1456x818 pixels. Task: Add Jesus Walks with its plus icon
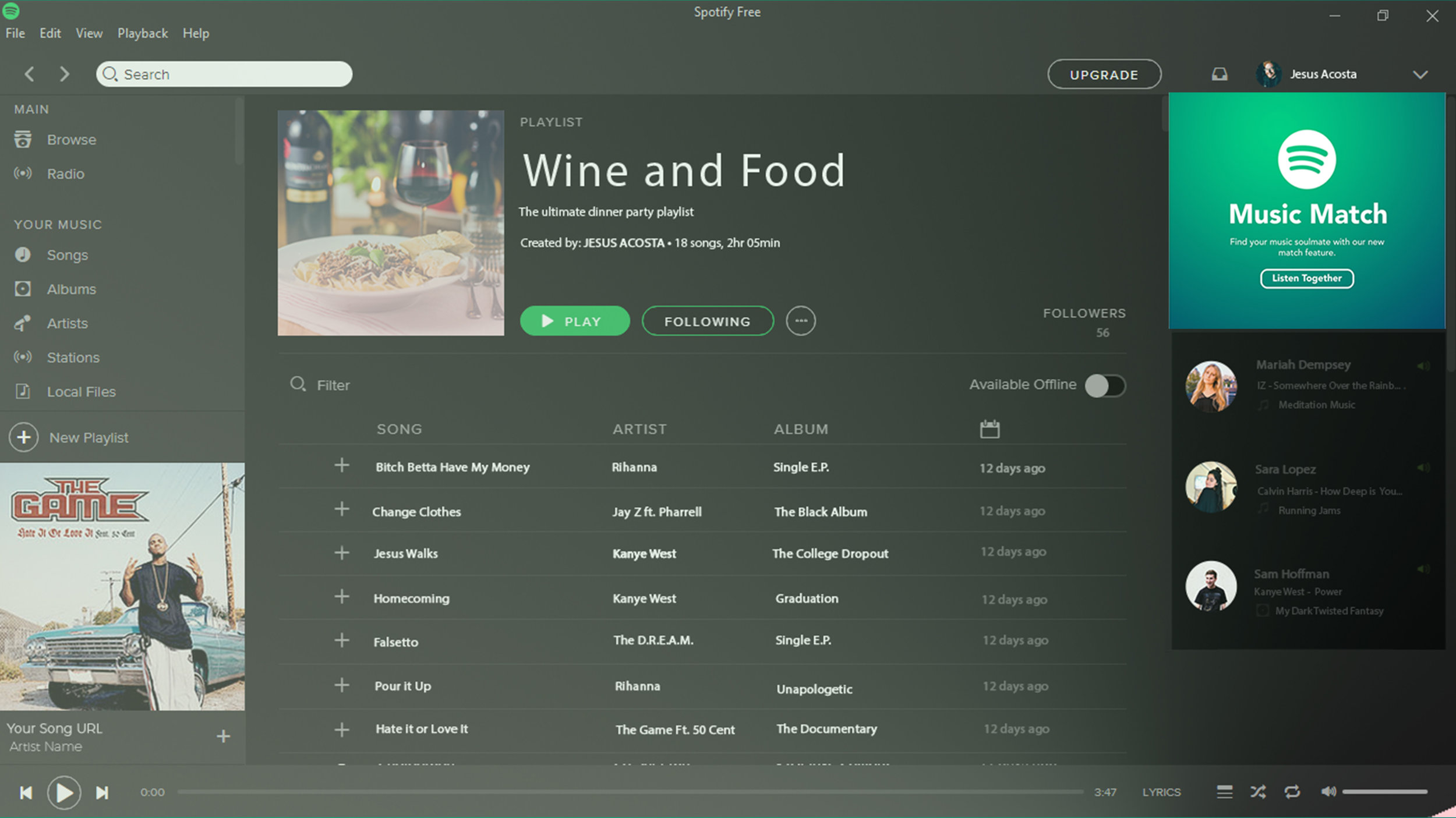point(342,553)
